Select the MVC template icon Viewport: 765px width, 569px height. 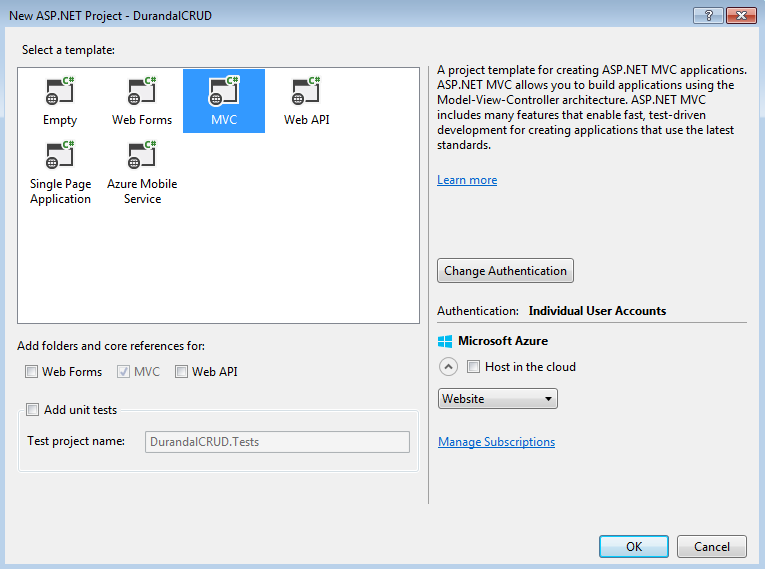[x=224, y=91]
